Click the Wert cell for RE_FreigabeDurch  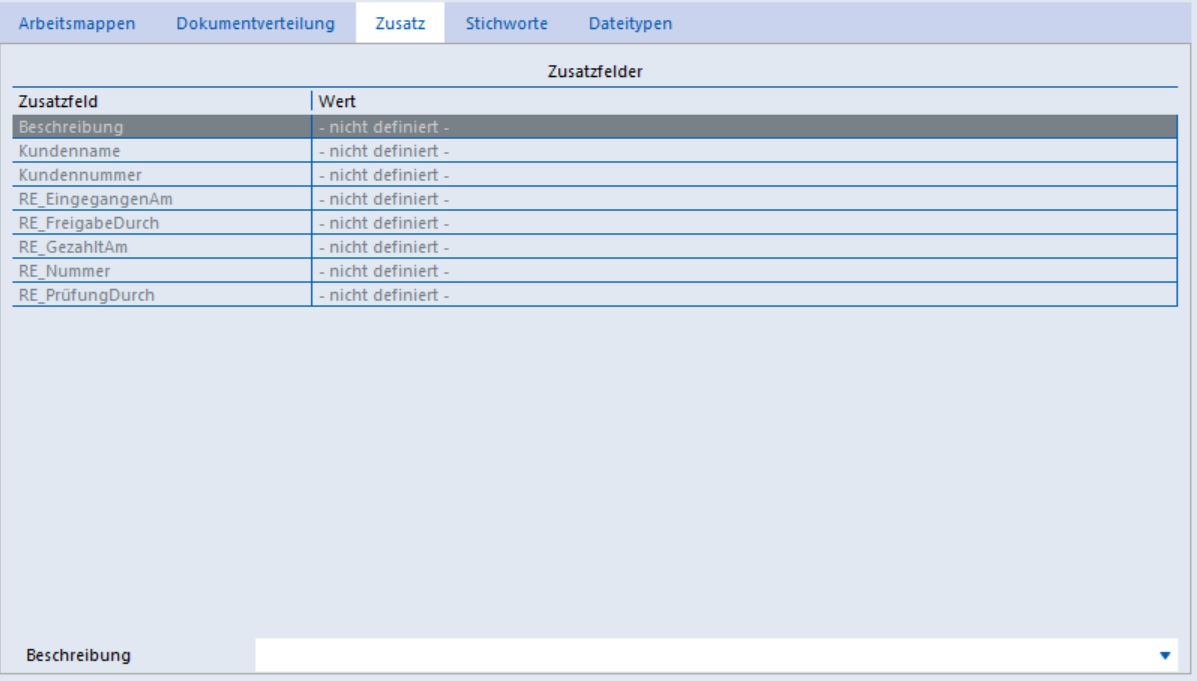click(744, 223)
